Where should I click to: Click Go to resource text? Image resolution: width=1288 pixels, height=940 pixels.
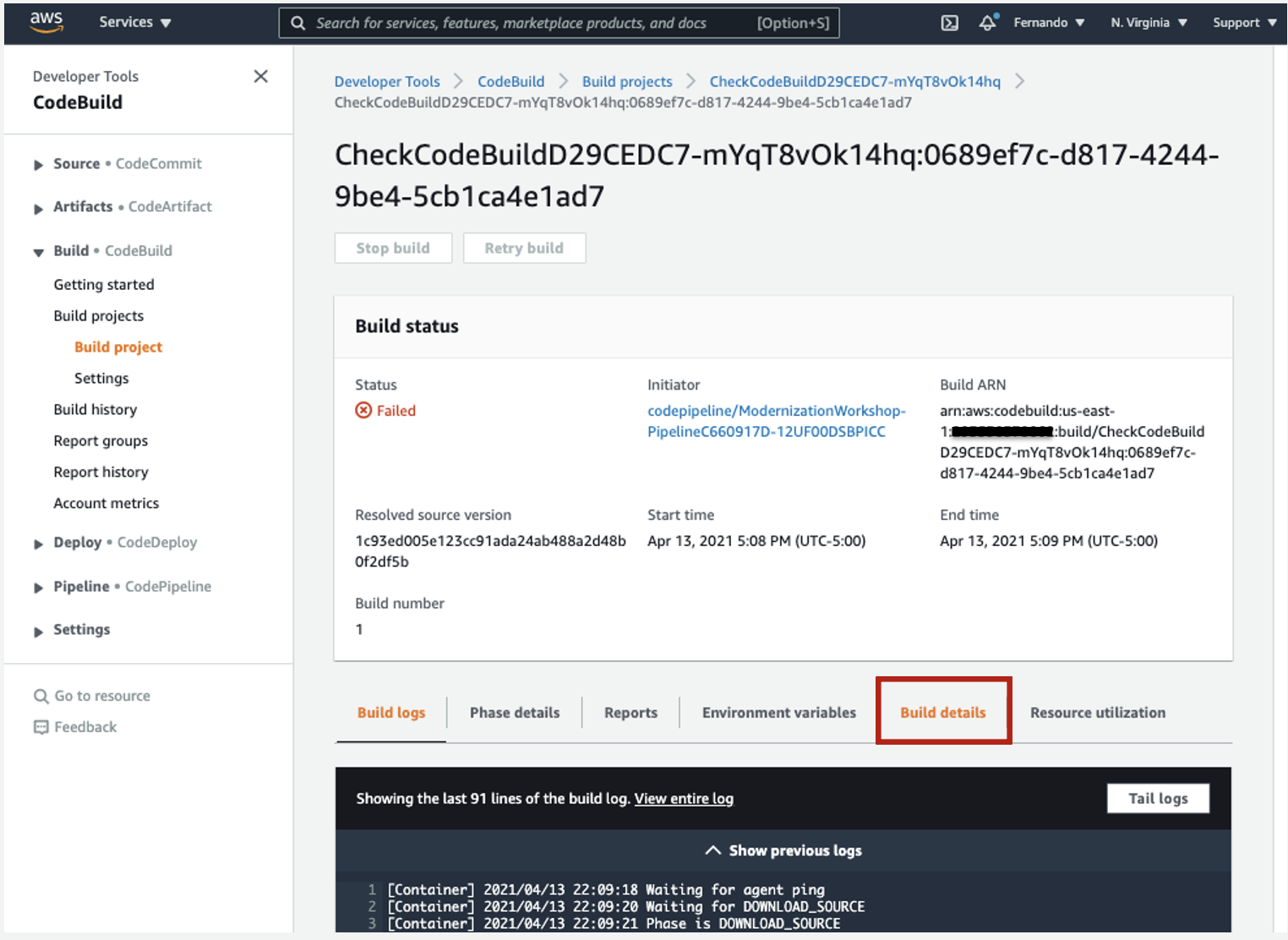(102, 697)
